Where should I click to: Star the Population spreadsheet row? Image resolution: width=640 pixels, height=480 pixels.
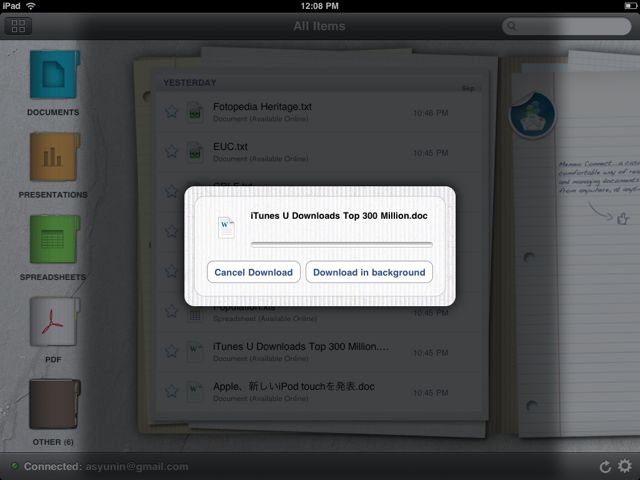171,311
